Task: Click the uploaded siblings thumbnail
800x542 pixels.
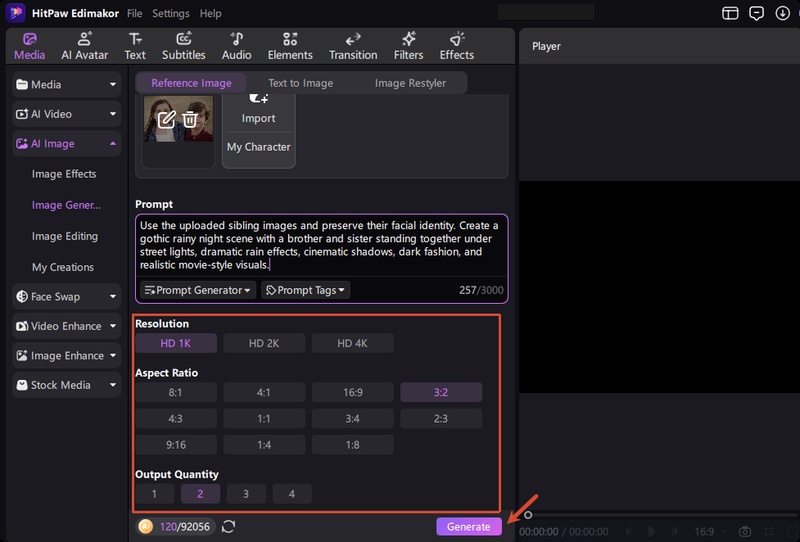Action: pyautogui.click(x=178, y=118)
